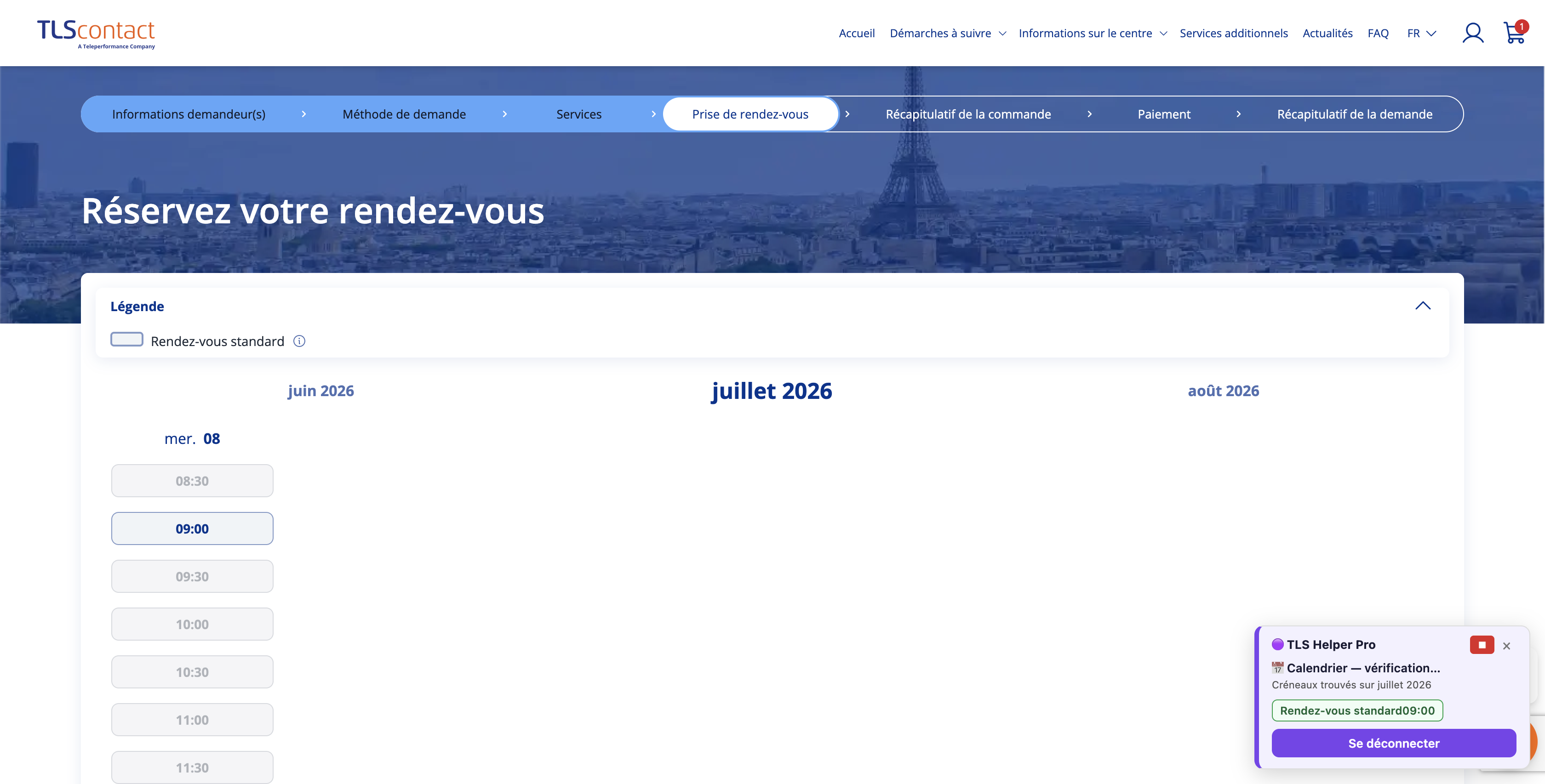Click the Rendez-vous standard legend swatch
Viewport: 1545px width, 784px height.
coord(126,339)
